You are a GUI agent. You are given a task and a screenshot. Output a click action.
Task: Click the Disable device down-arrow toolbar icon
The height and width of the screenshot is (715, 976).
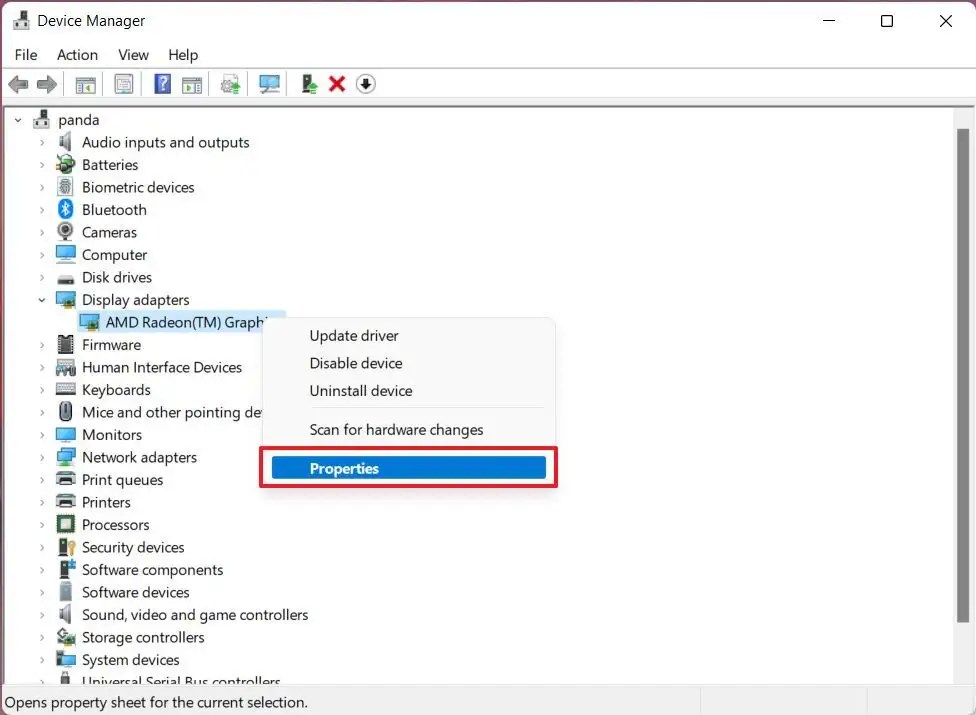(366, 83)
